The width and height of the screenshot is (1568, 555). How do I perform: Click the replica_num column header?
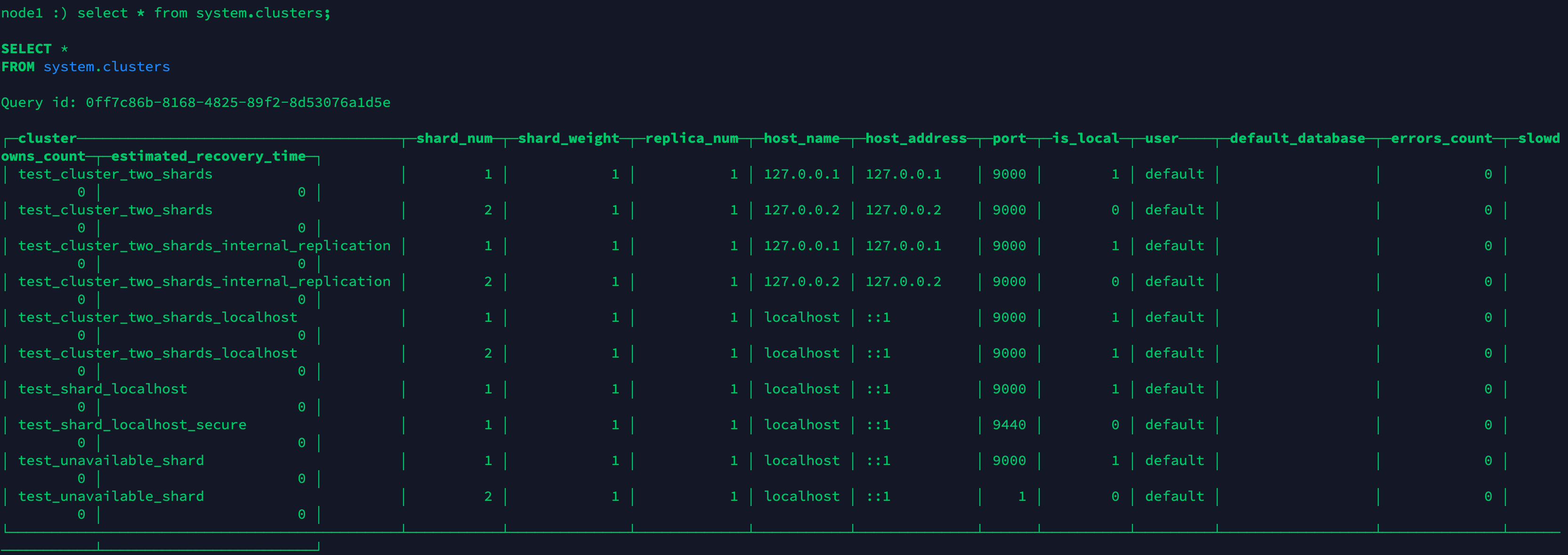pos(692,139)
